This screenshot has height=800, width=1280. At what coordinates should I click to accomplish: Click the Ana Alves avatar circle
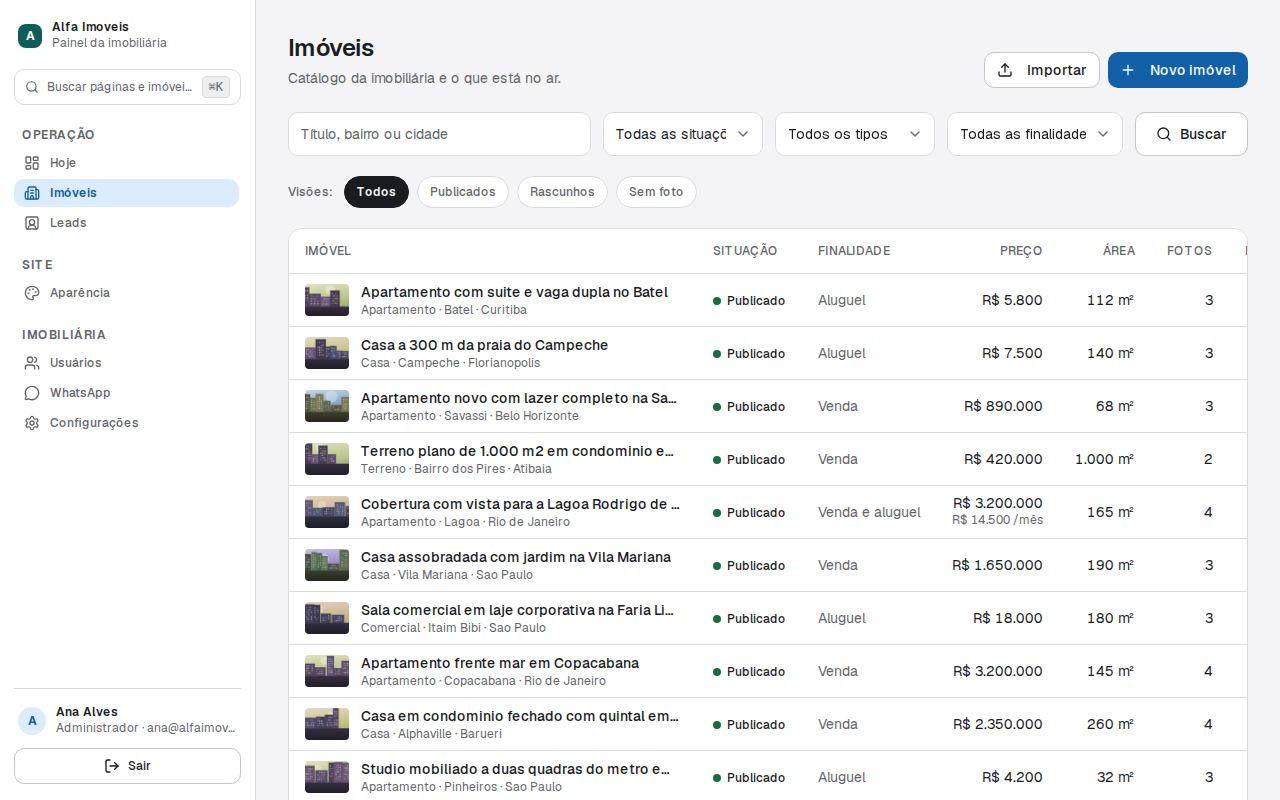coord(32,720)
